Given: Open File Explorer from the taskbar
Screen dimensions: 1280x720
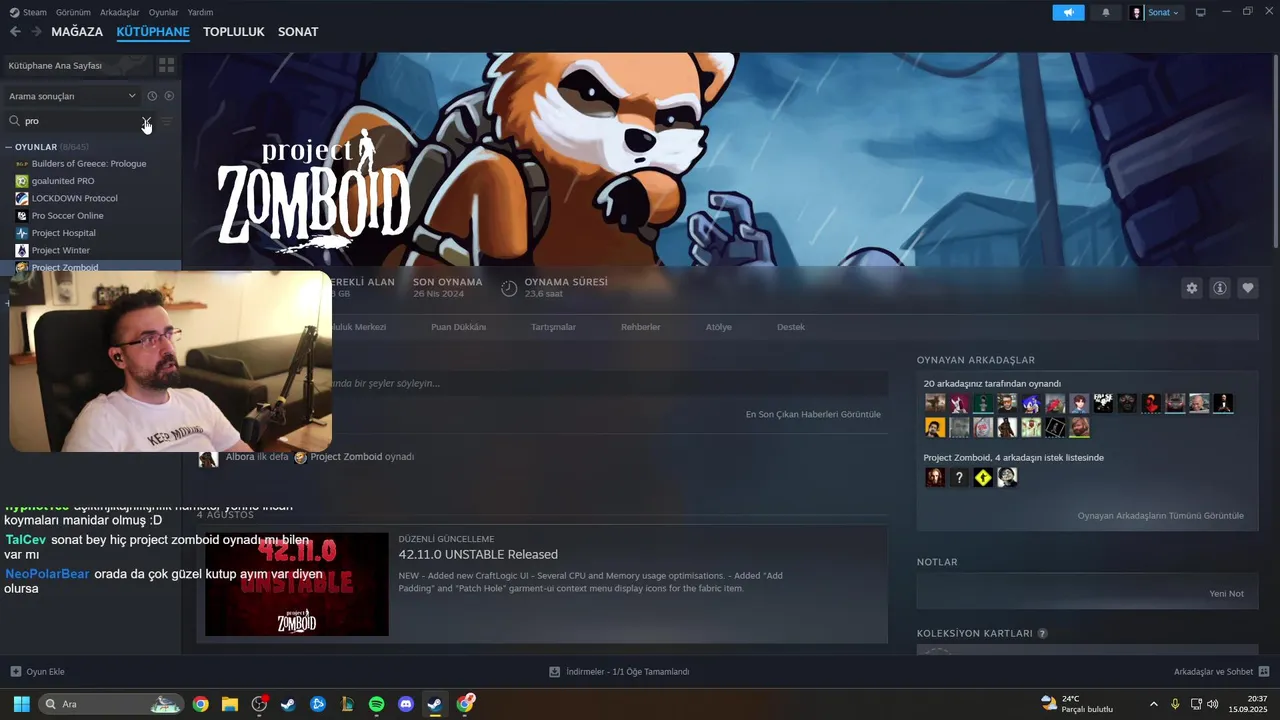Looking at the screenshot, I should [230, 704].
